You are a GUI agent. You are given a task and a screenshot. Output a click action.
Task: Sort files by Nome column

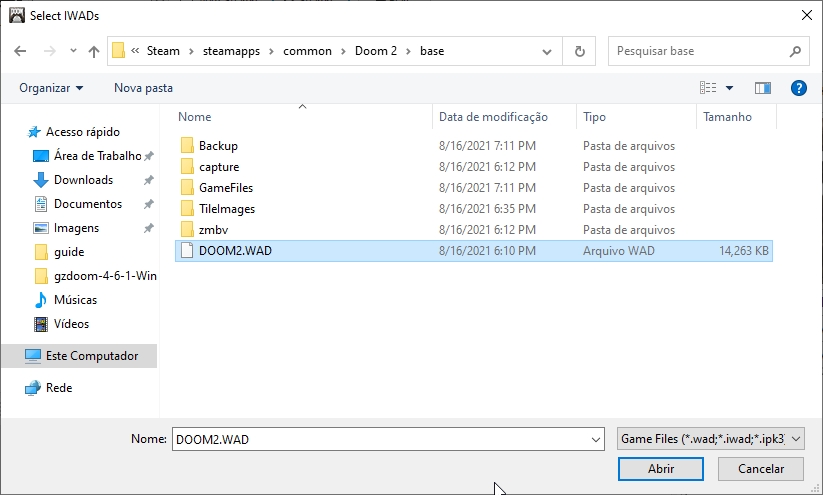pos(195,117)
